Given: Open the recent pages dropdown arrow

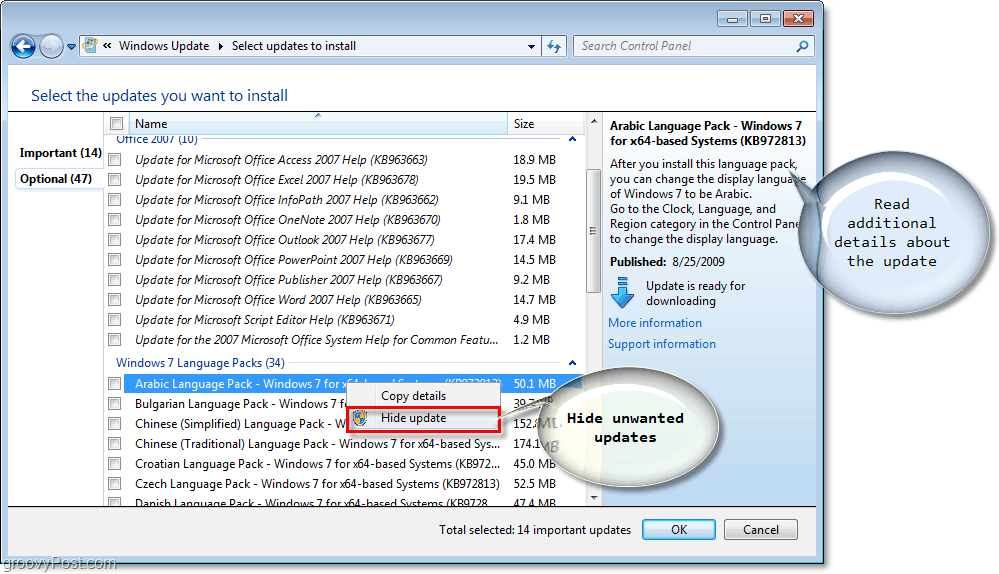Looking at the screenshot, I should pos(71,47).
